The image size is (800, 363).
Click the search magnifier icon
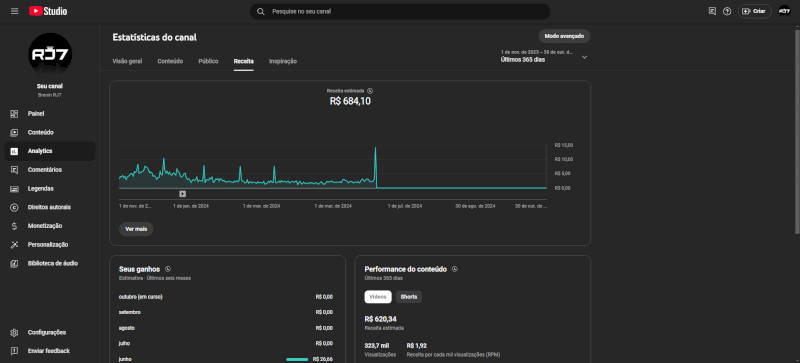click(261, 11)
